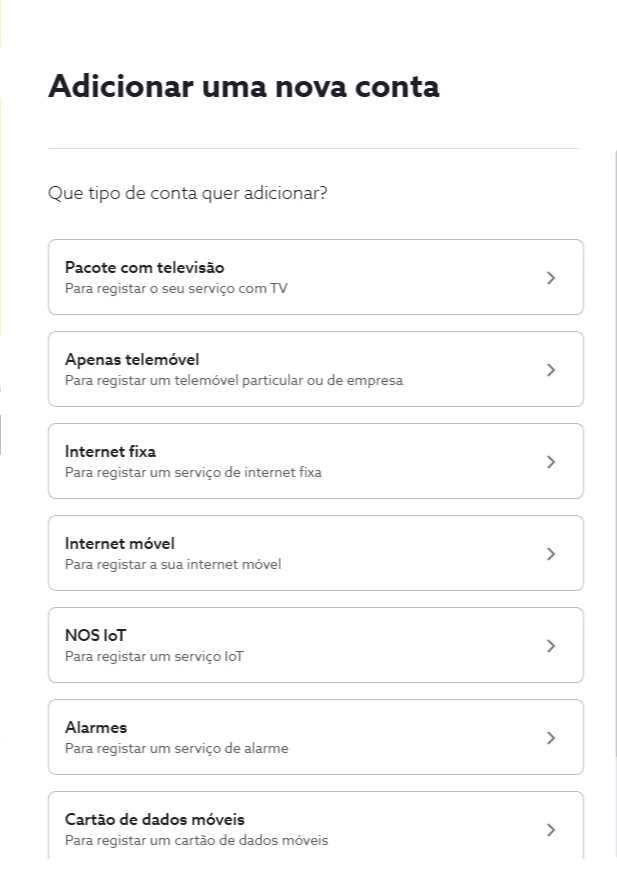Click 'Para registar o seu serviço com TV'
The height and width of the screenshot is (889, 617).
[176, 289]
